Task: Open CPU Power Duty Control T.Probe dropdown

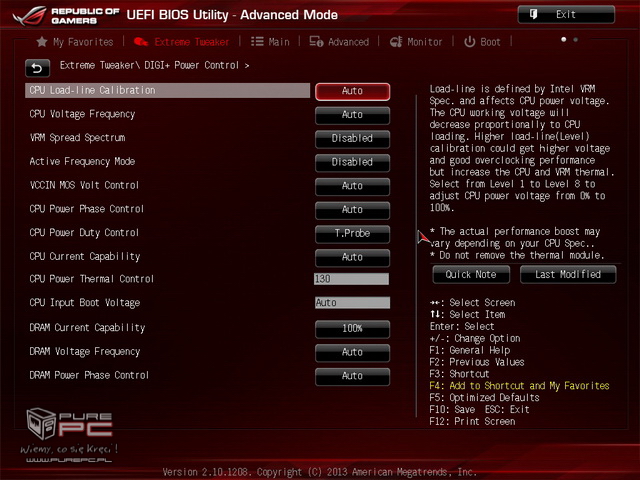Action: pos(352,233)
